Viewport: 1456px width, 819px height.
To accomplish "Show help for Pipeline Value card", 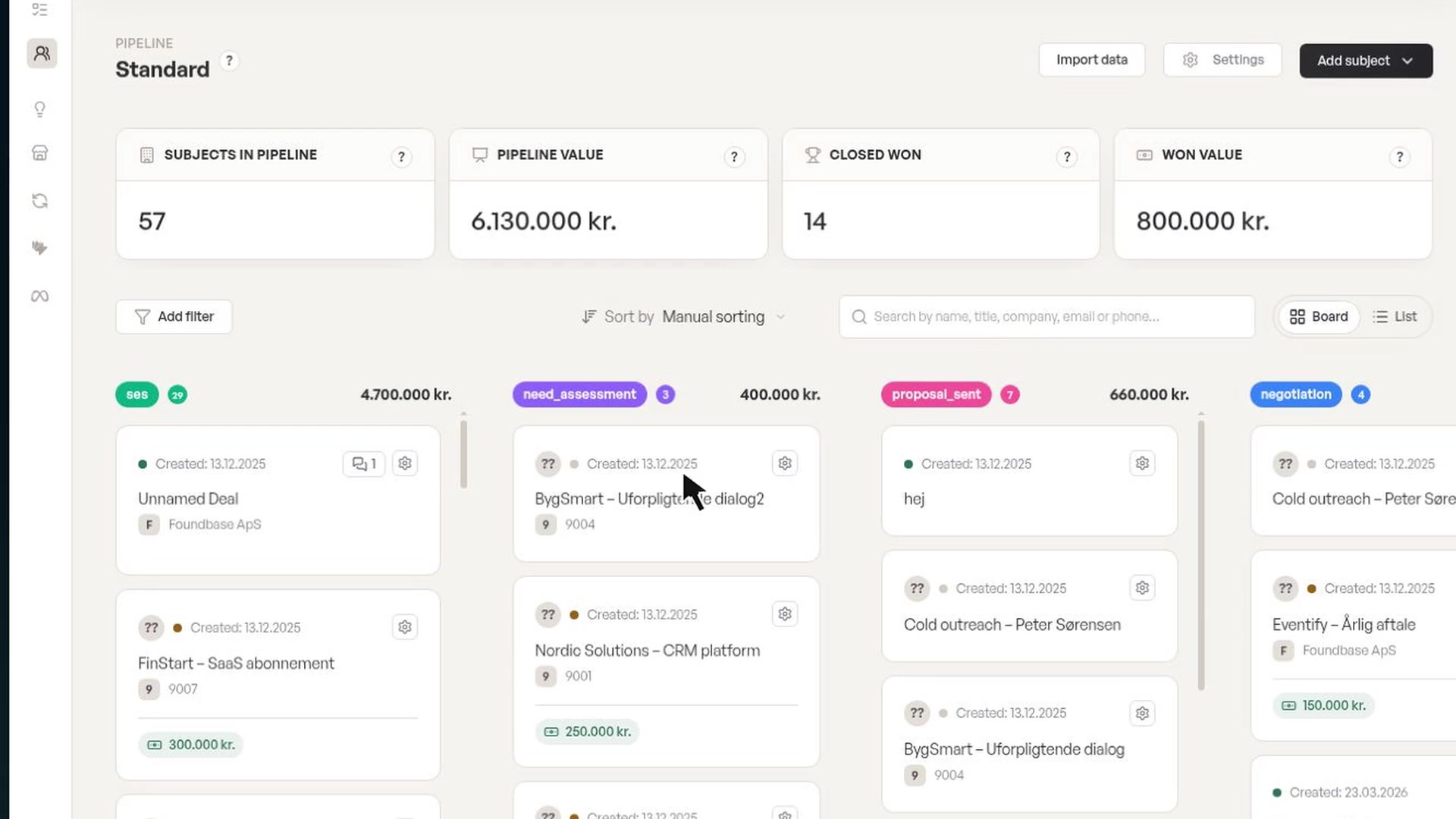I will 733,157.
